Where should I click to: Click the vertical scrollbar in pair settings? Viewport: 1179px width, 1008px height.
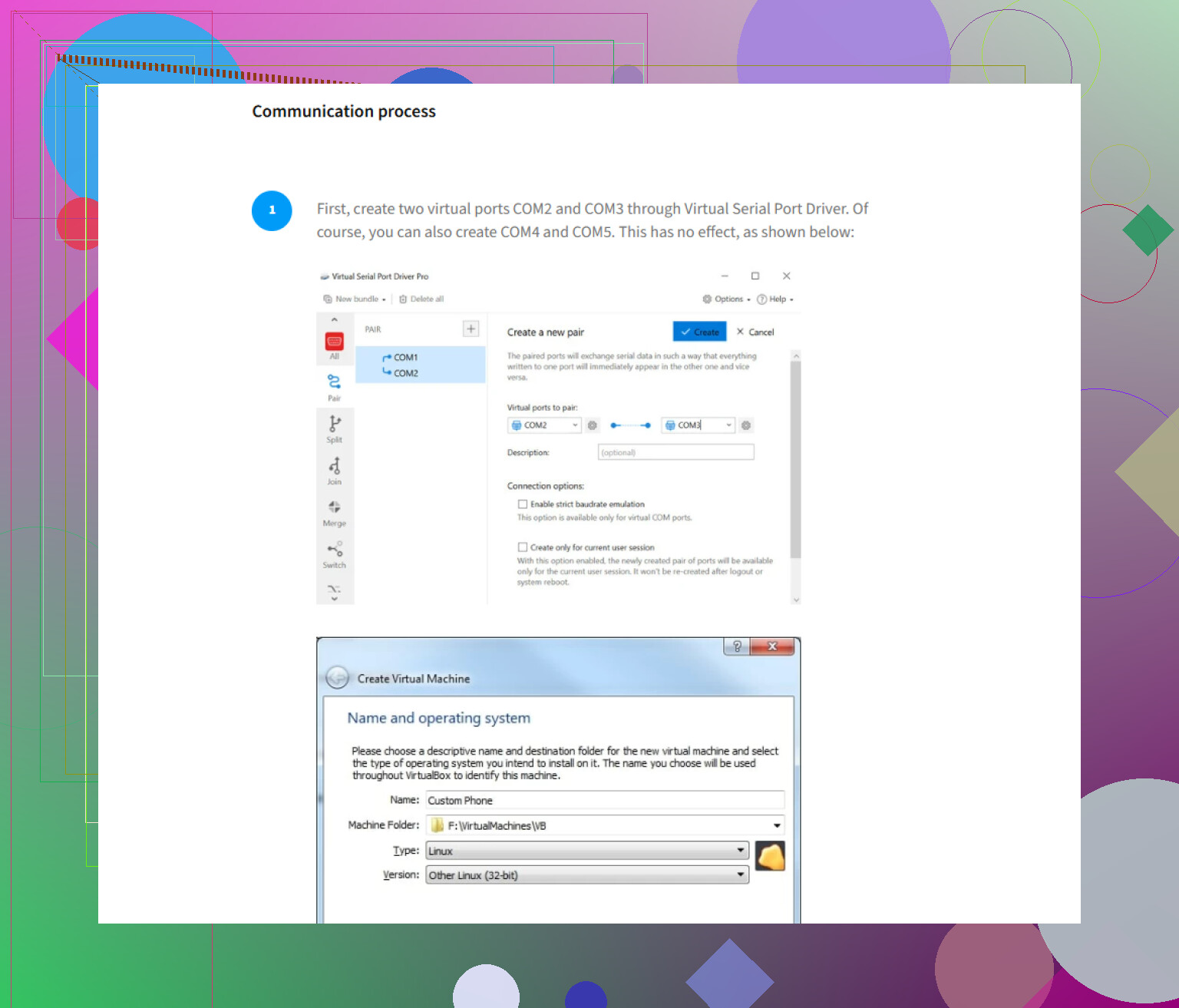point(796,461)
